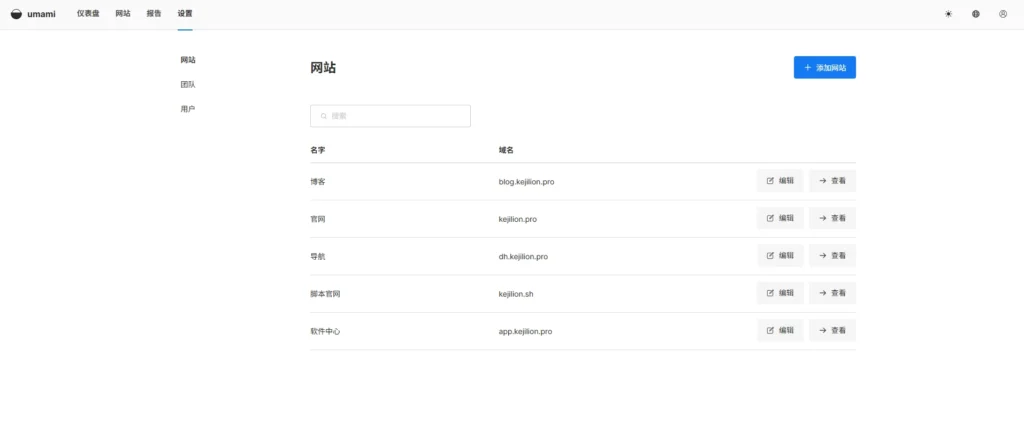Click the edit icon for 官网 row

(770, 218)
